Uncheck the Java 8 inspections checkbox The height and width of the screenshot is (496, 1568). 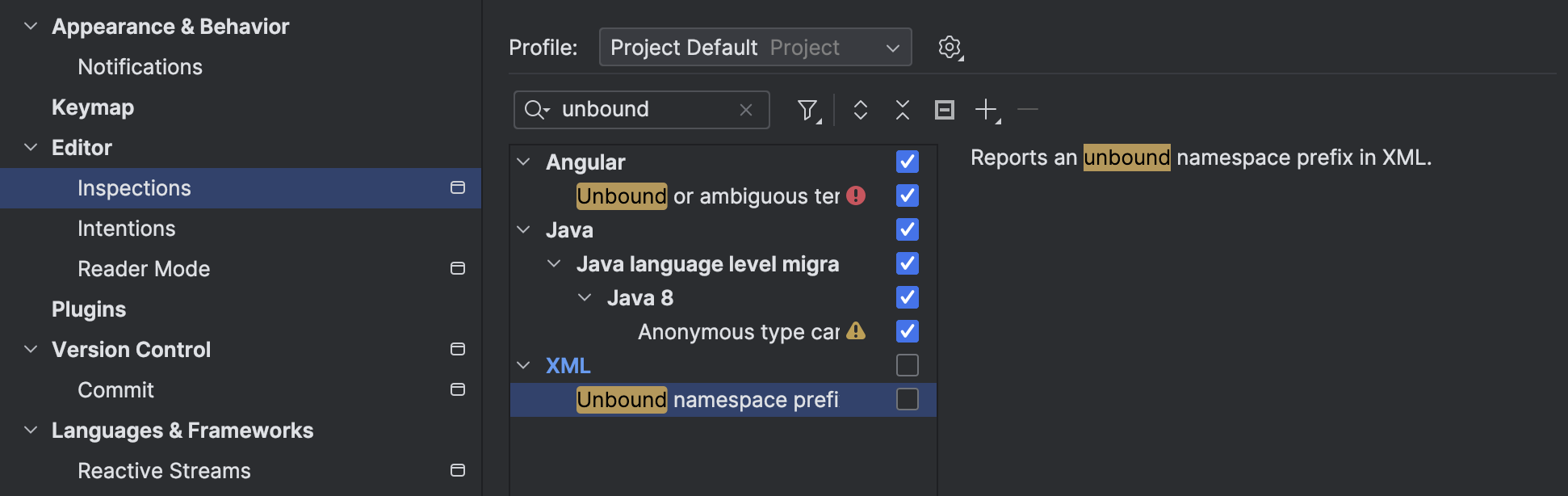click(x=908, y=298)
